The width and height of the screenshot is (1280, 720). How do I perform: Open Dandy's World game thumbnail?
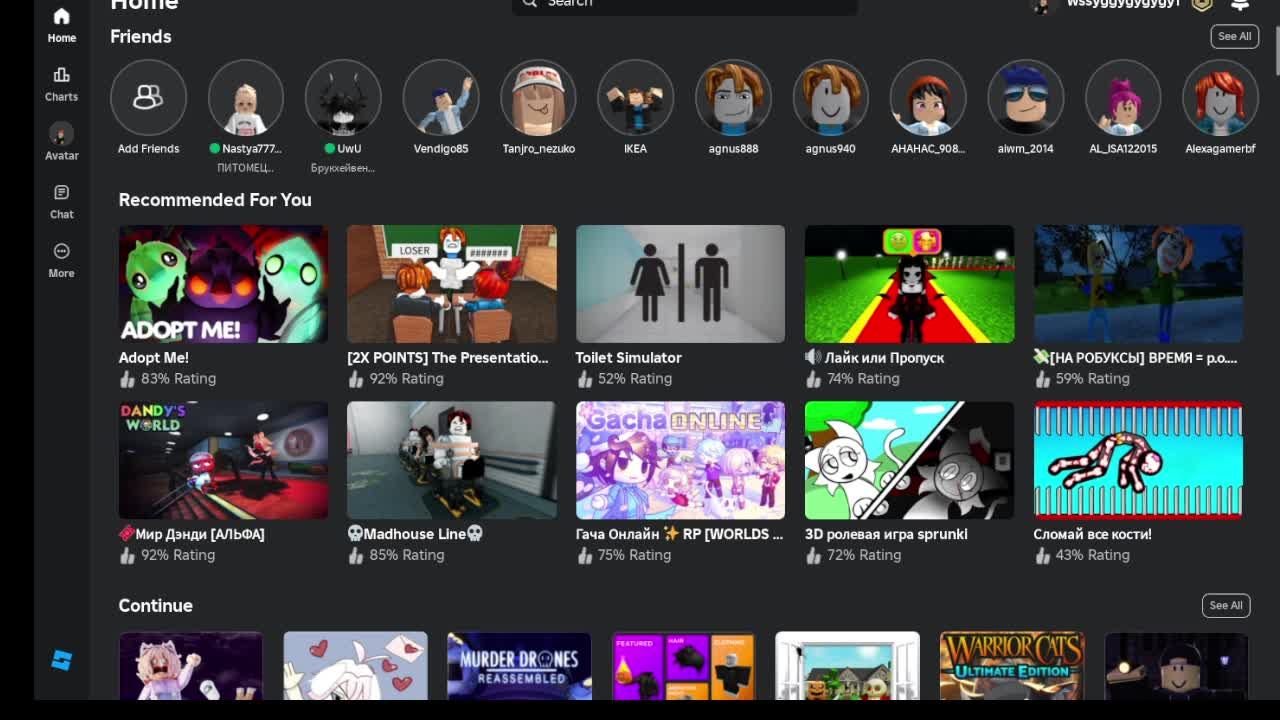point(223,460)
